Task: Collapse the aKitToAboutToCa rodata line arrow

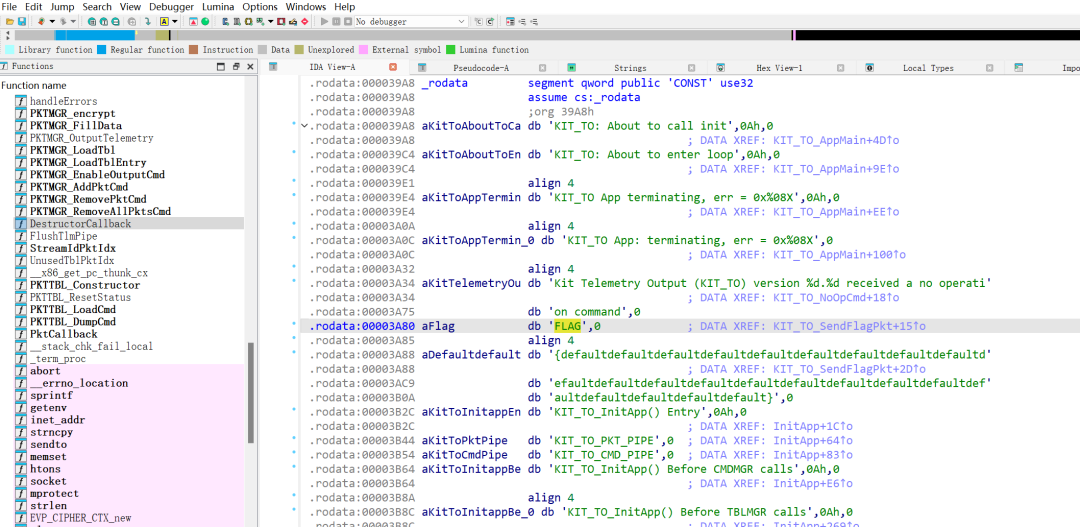Action: click(x=304, y=126)
